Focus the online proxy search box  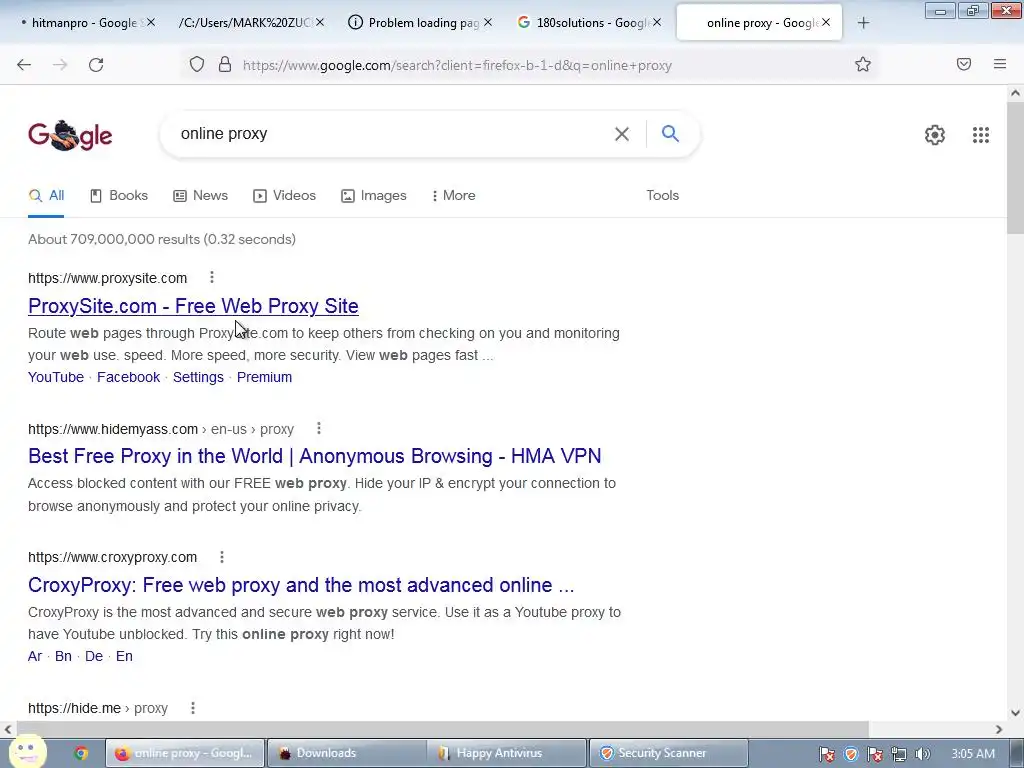click(392, 134)
